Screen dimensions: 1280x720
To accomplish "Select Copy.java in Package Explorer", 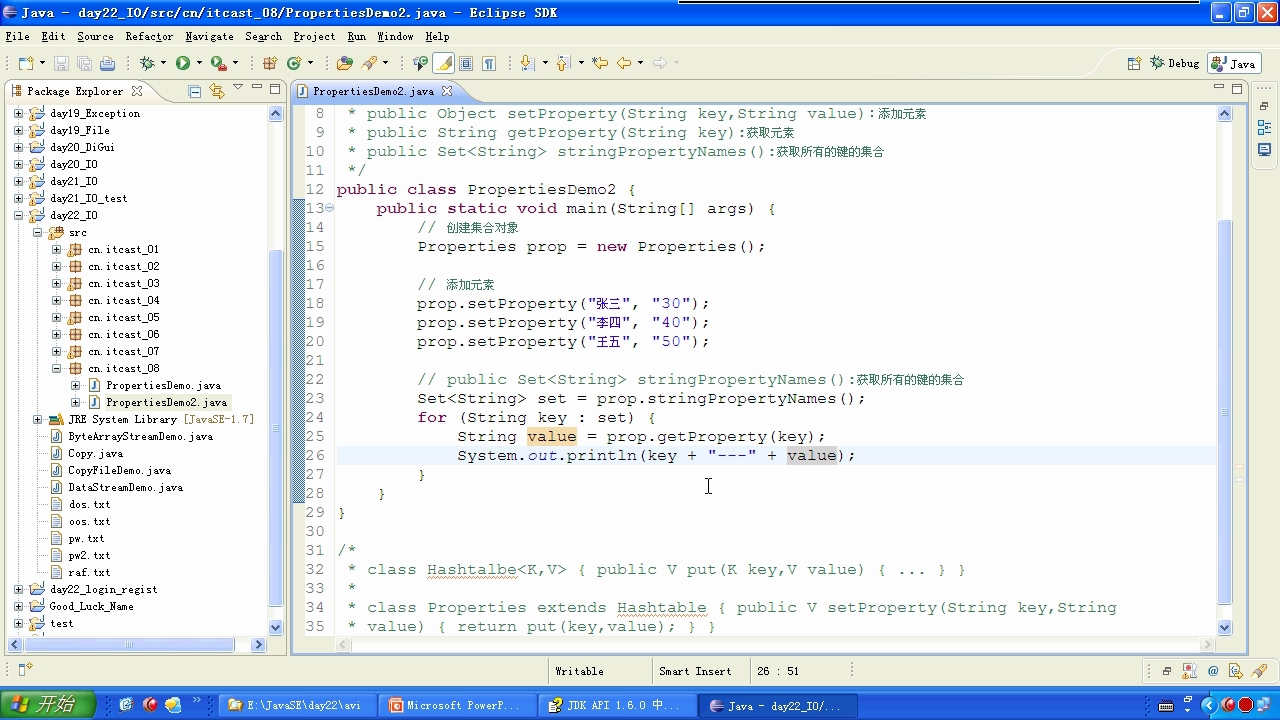I will [x=95, y=453].
